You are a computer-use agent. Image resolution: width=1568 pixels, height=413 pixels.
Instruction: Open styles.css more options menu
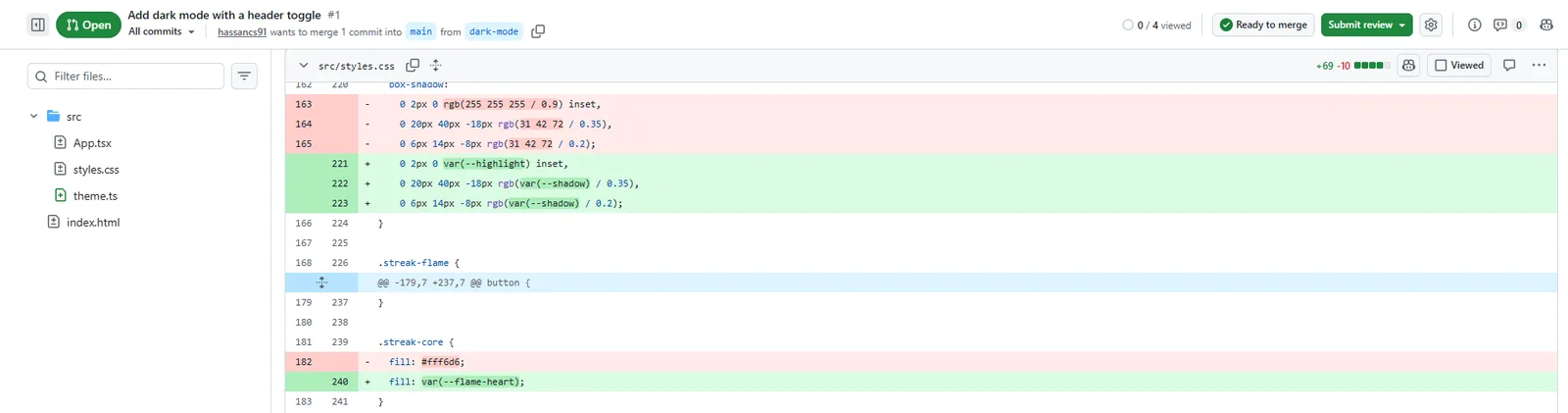[x=1539, y=66]
